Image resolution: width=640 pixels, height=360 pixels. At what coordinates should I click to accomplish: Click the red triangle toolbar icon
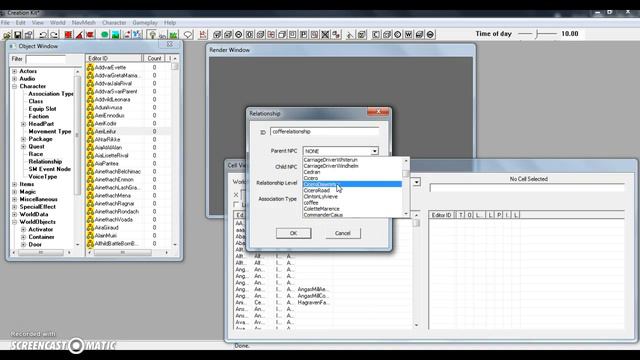[x=79, y=35]
